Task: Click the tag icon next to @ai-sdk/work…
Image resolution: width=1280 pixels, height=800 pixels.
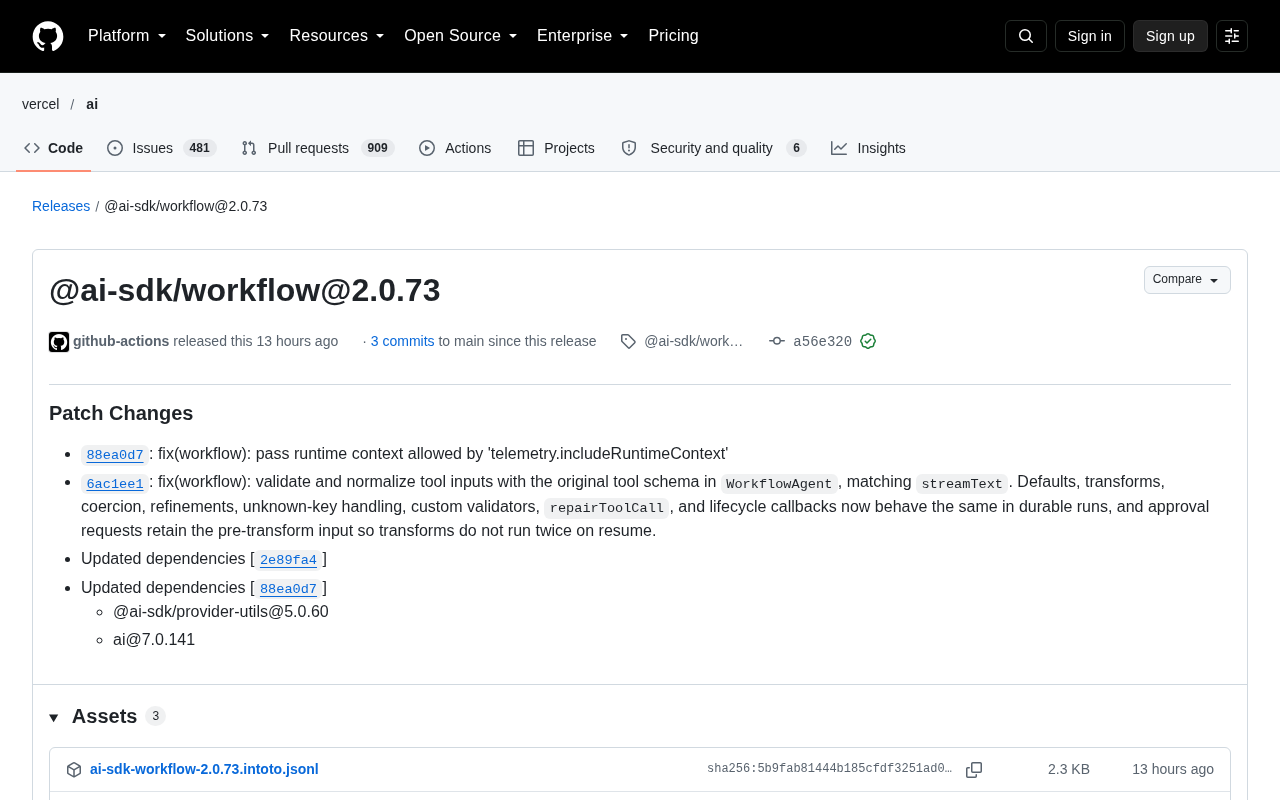Action: click(x=628, y=341)
